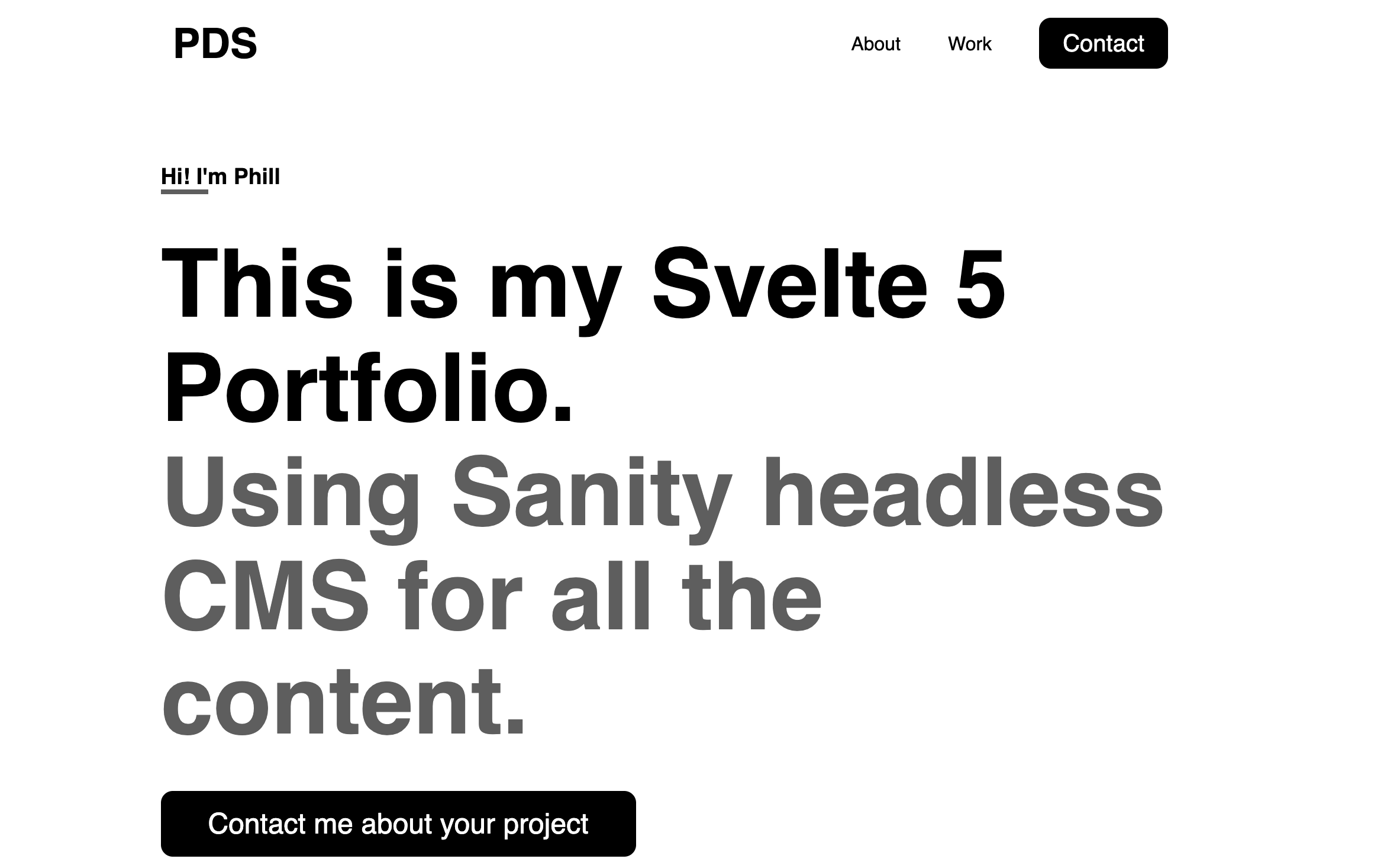Click the PDS logo in the header
This screenshot has width=1400, height=862.
pyautogui.click(x=215, y=44)
